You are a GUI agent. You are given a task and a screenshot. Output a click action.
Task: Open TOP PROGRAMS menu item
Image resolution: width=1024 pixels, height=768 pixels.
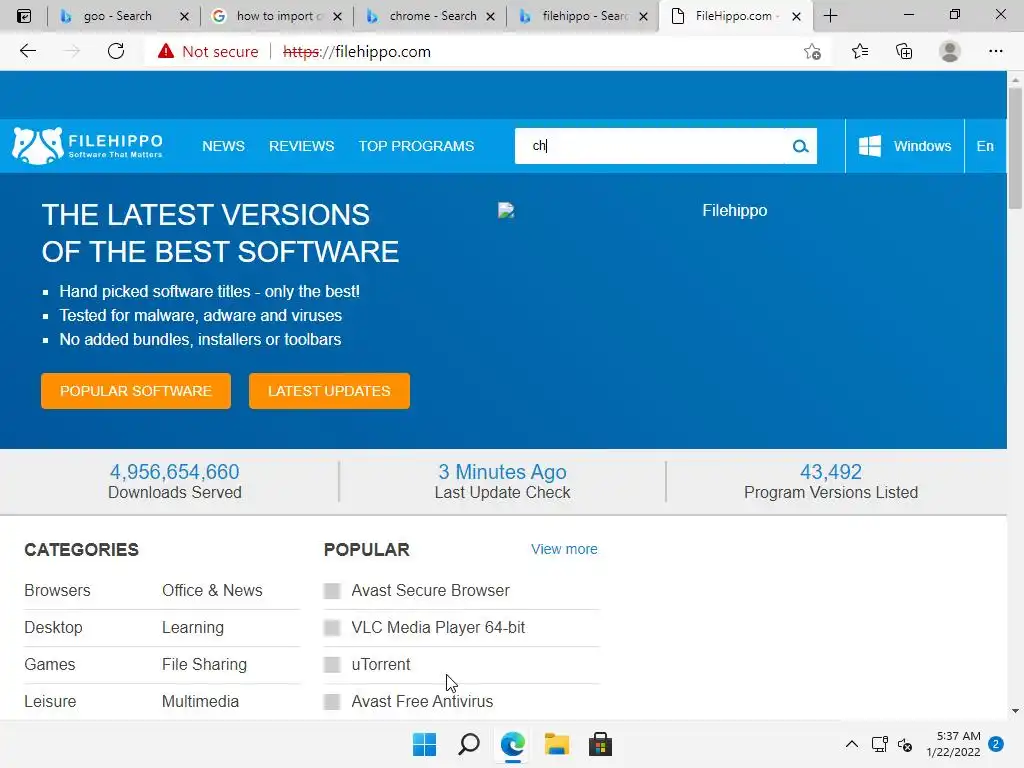(416, 146)
